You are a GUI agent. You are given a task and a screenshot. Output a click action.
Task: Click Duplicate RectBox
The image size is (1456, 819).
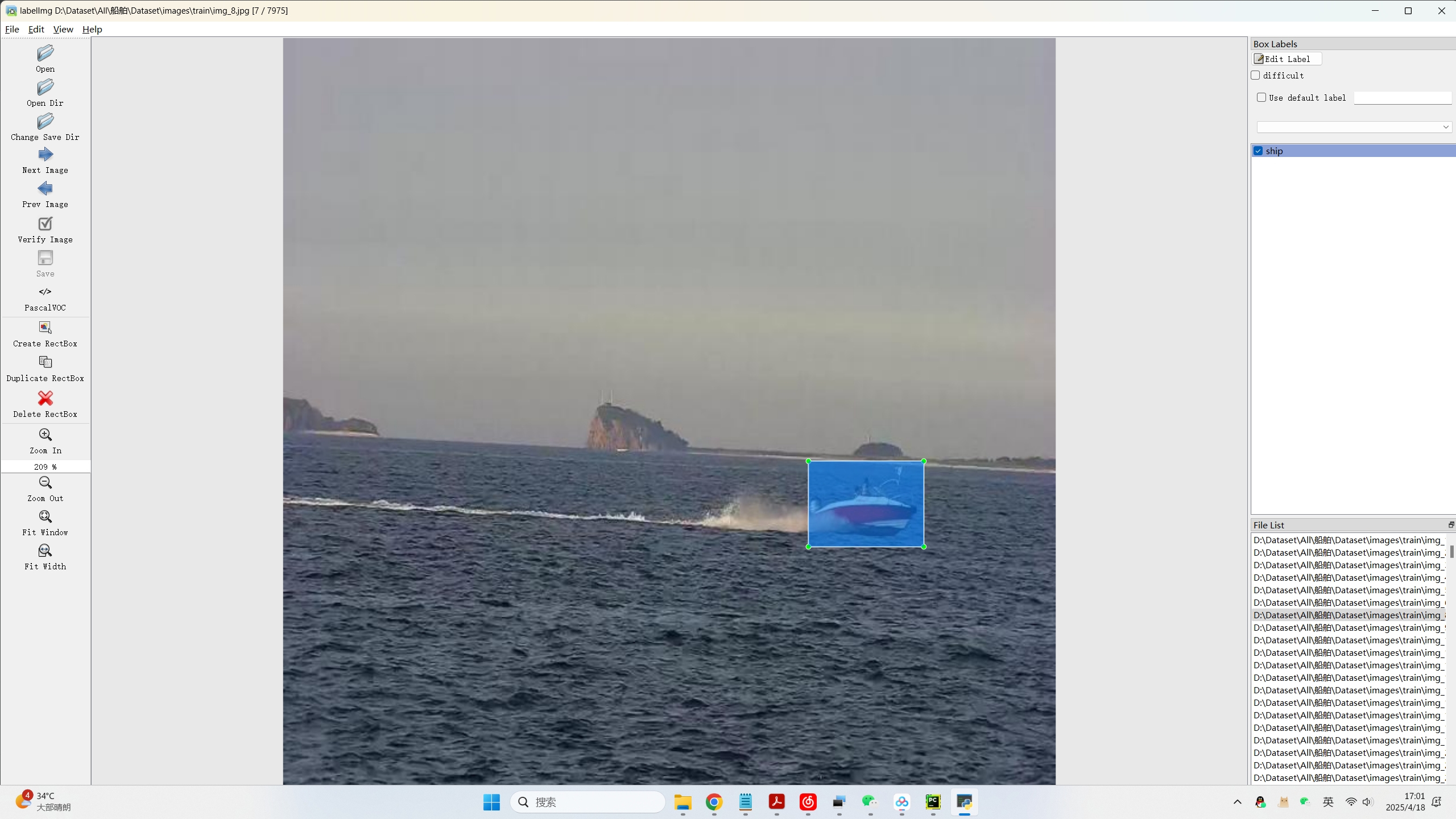(x=45, y=362)
